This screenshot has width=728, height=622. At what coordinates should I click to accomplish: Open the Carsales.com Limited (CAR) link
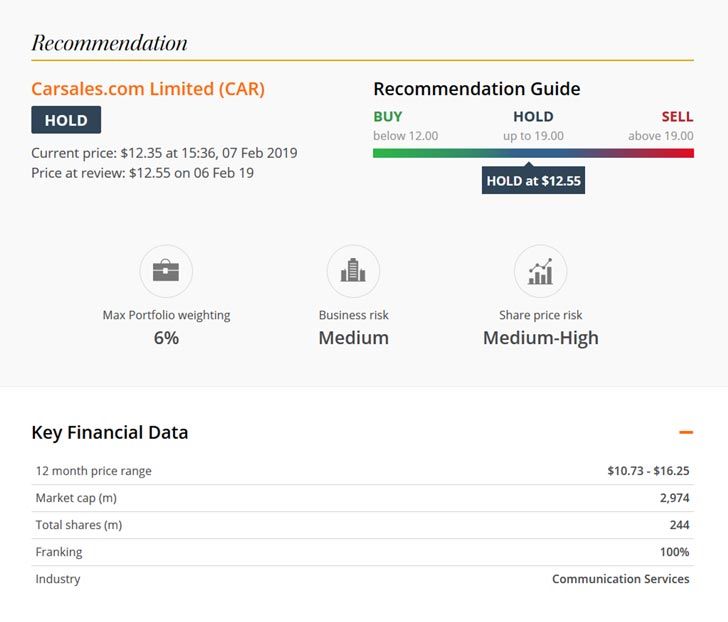pyautogui.click(x=148, y=89)
